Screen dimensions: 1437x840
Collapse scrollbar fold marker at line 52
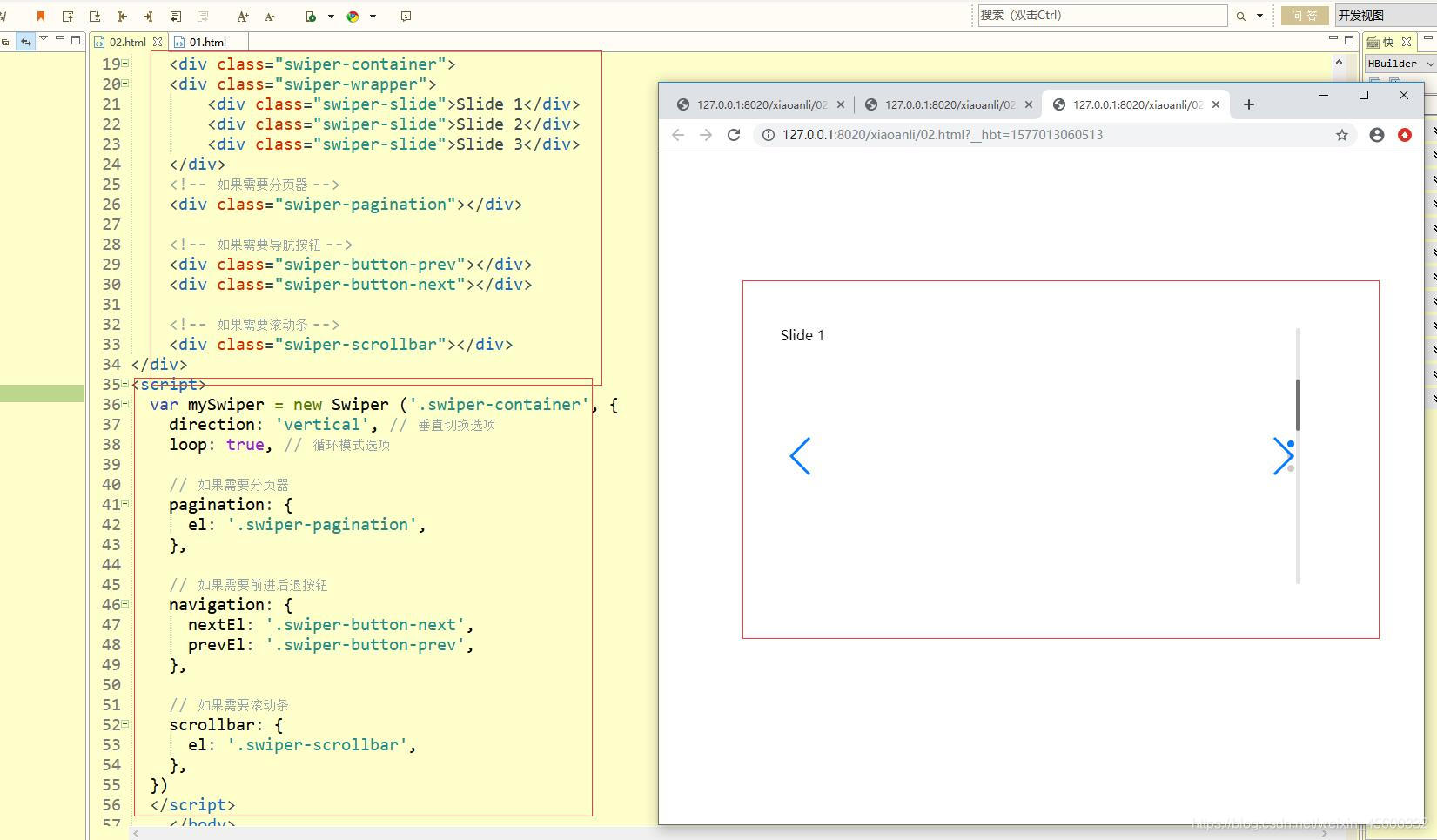[125, 723]
